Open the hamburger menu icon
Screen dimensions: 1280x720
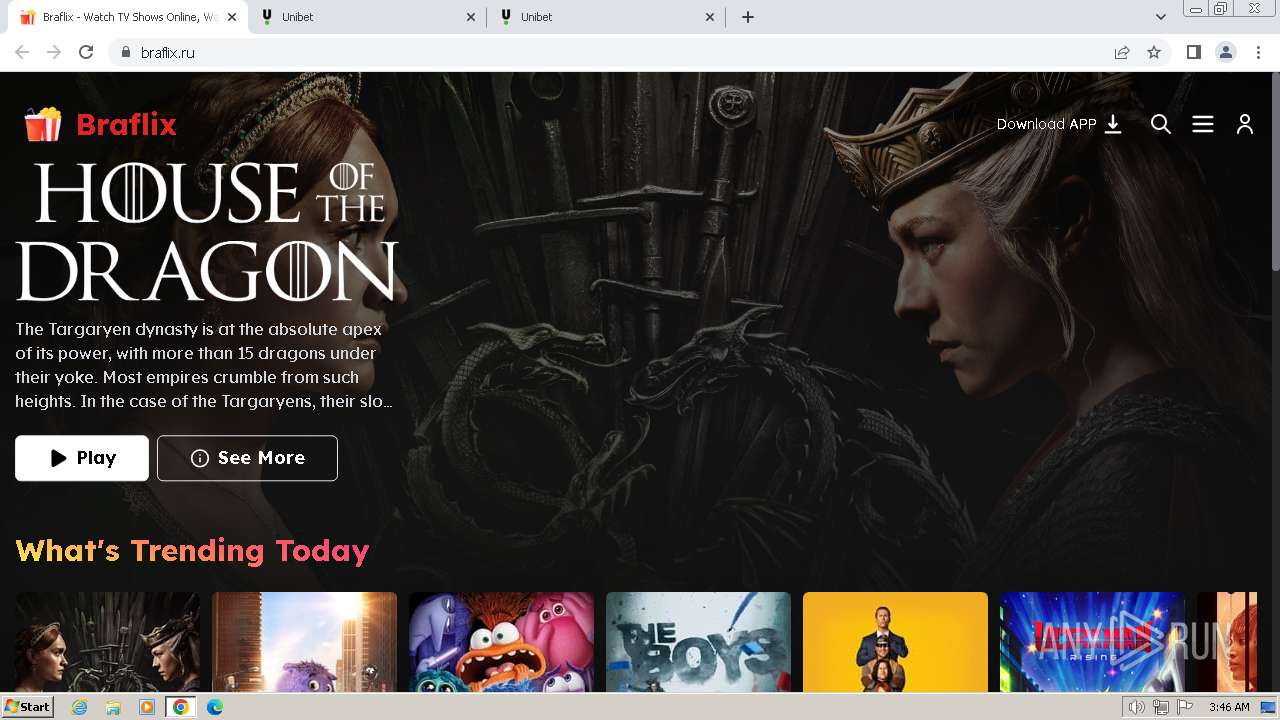click(1203, 124)
